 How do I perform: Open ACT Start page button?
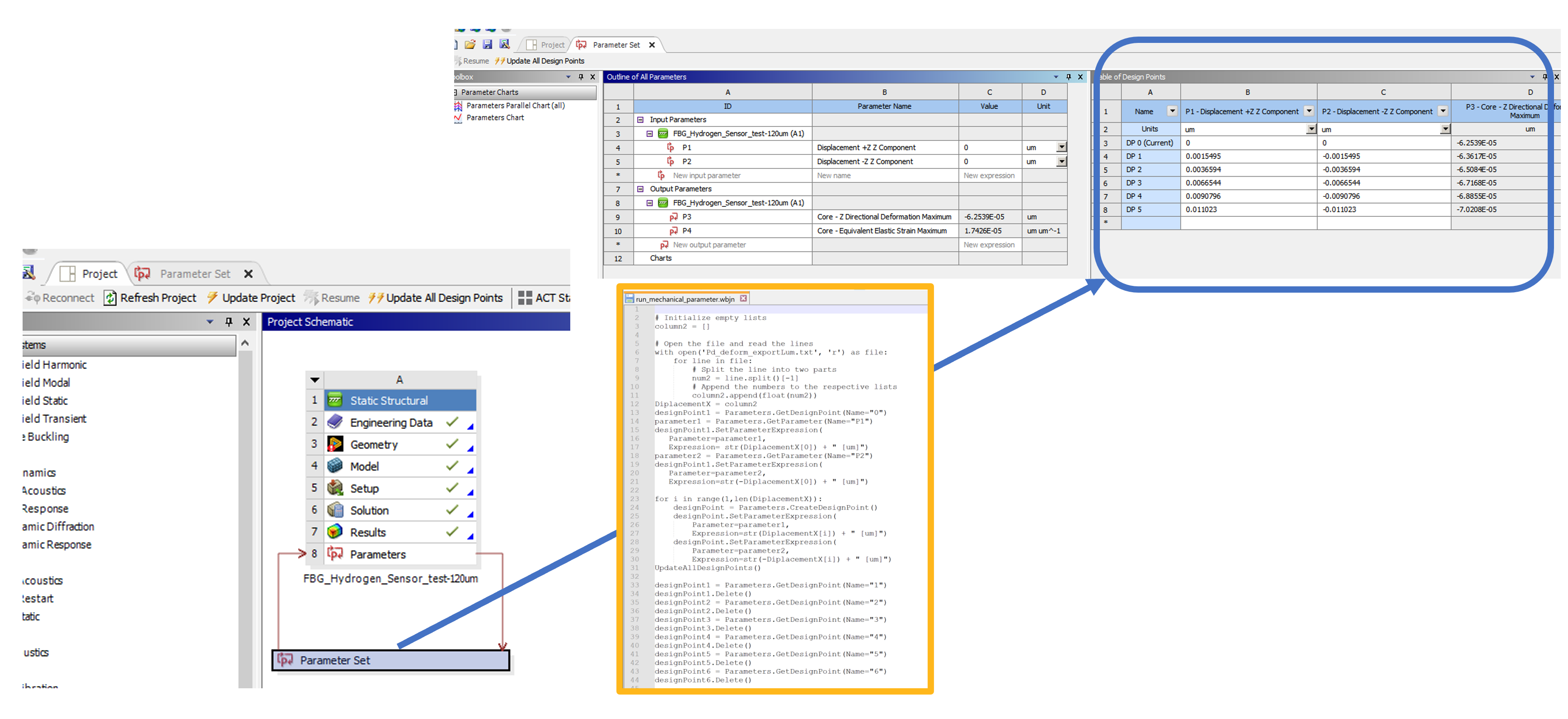(544, 298)
